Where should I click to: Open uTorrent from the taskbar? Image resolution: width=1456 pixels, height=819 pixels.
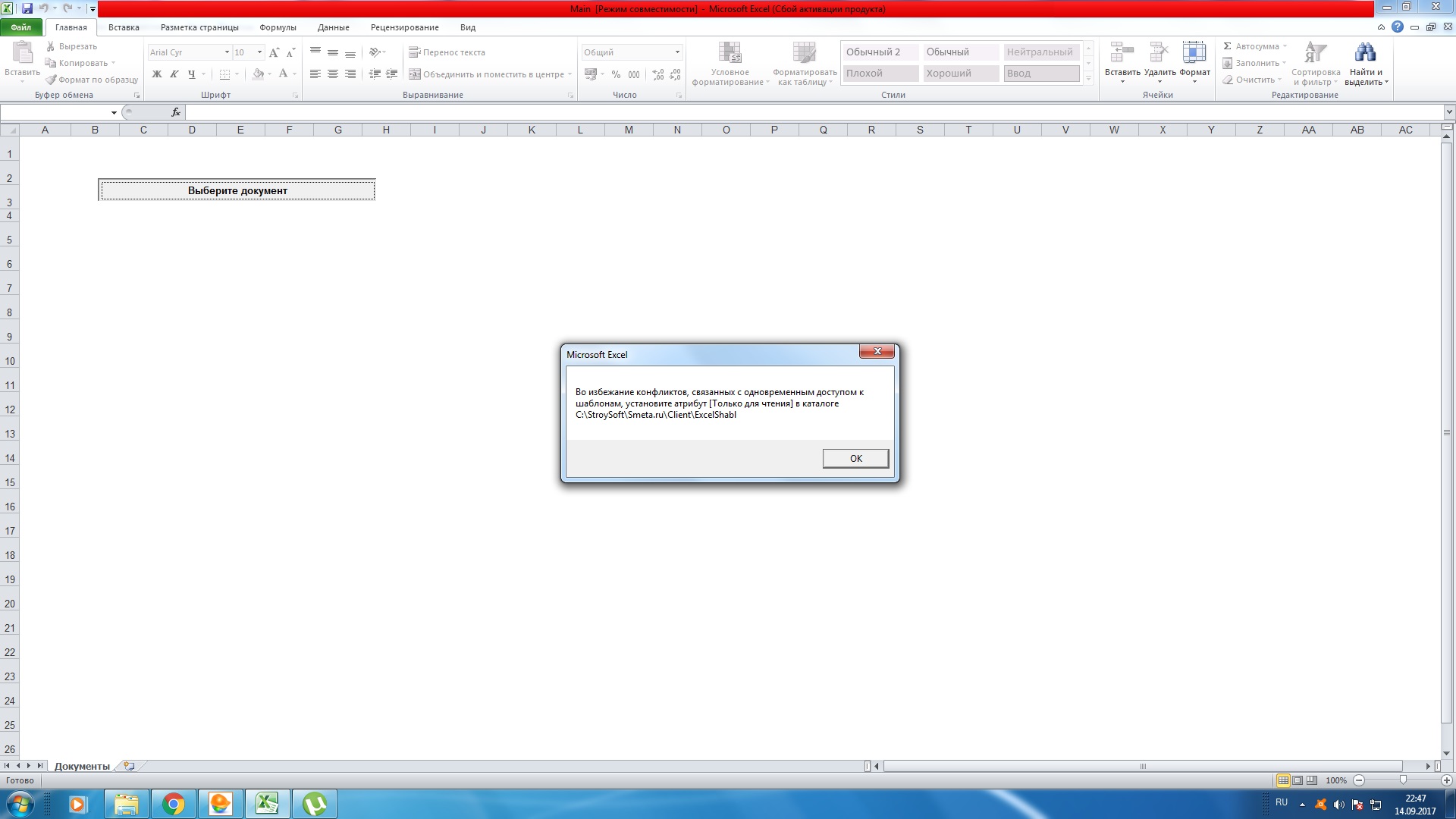click(x=315, y=804)
